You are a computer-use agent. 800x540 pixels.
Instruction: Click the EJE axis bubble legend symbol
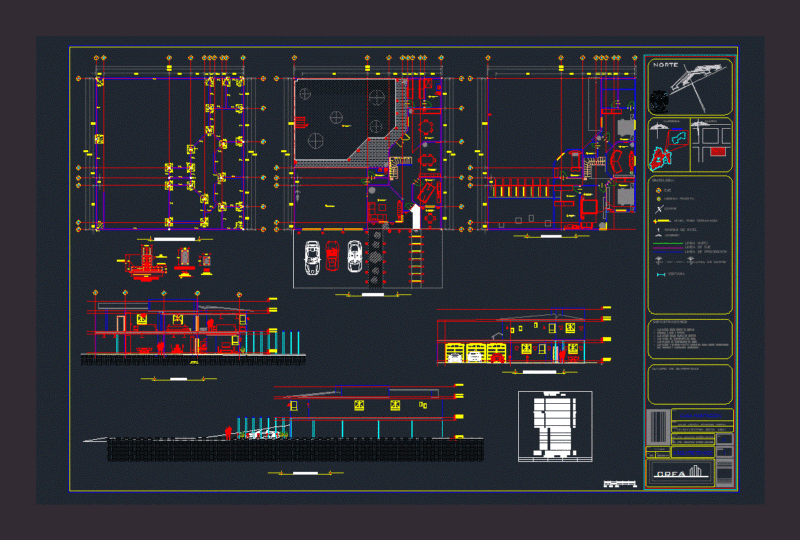[658, 190]
